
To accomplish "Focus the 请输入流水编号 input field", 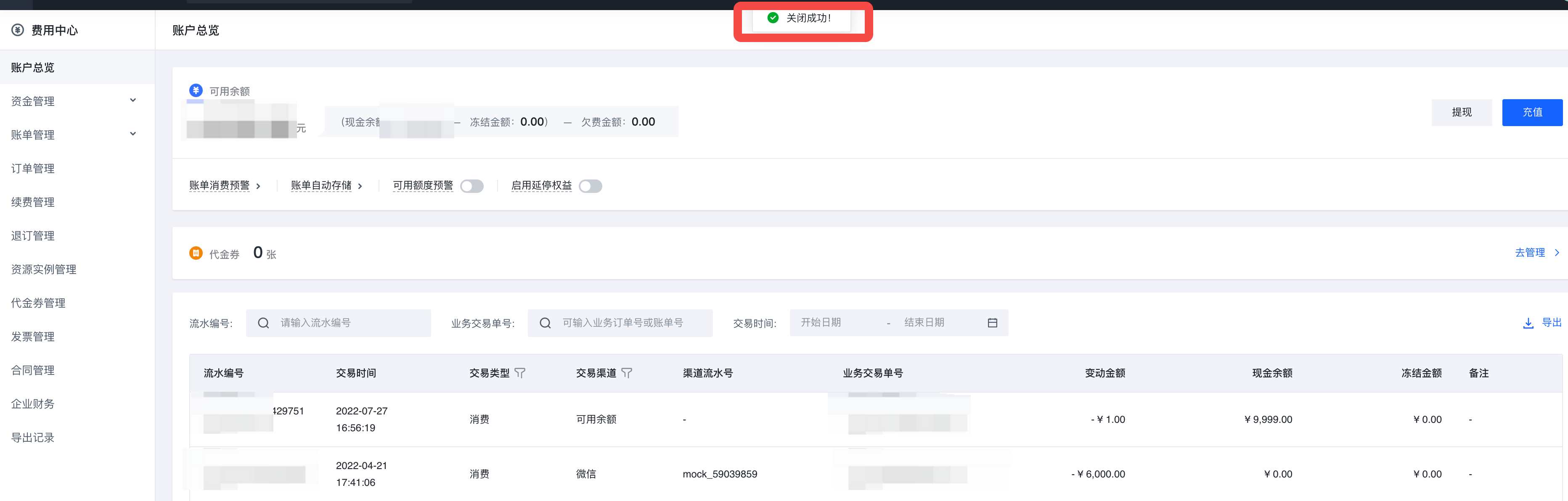I will coord(339,323).
